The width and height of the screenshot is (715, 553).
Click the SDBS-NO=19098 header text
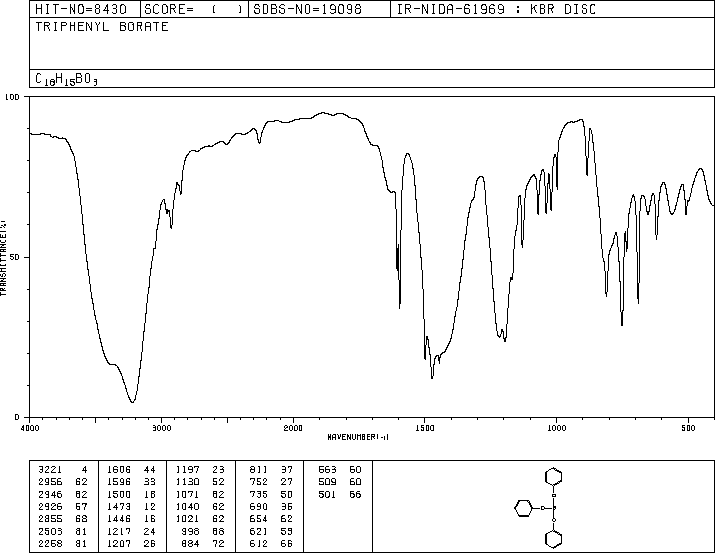click(307, 9)
